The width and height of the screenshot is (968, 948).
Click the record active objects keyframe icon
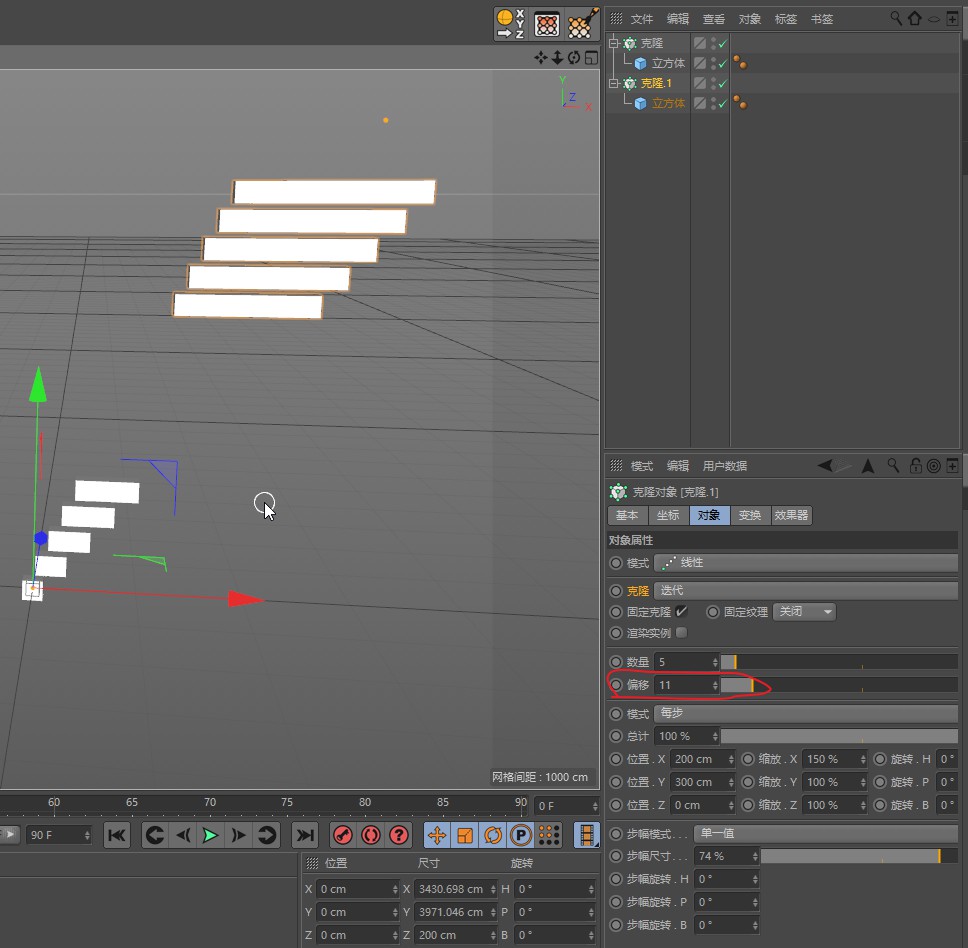(343, 835)
